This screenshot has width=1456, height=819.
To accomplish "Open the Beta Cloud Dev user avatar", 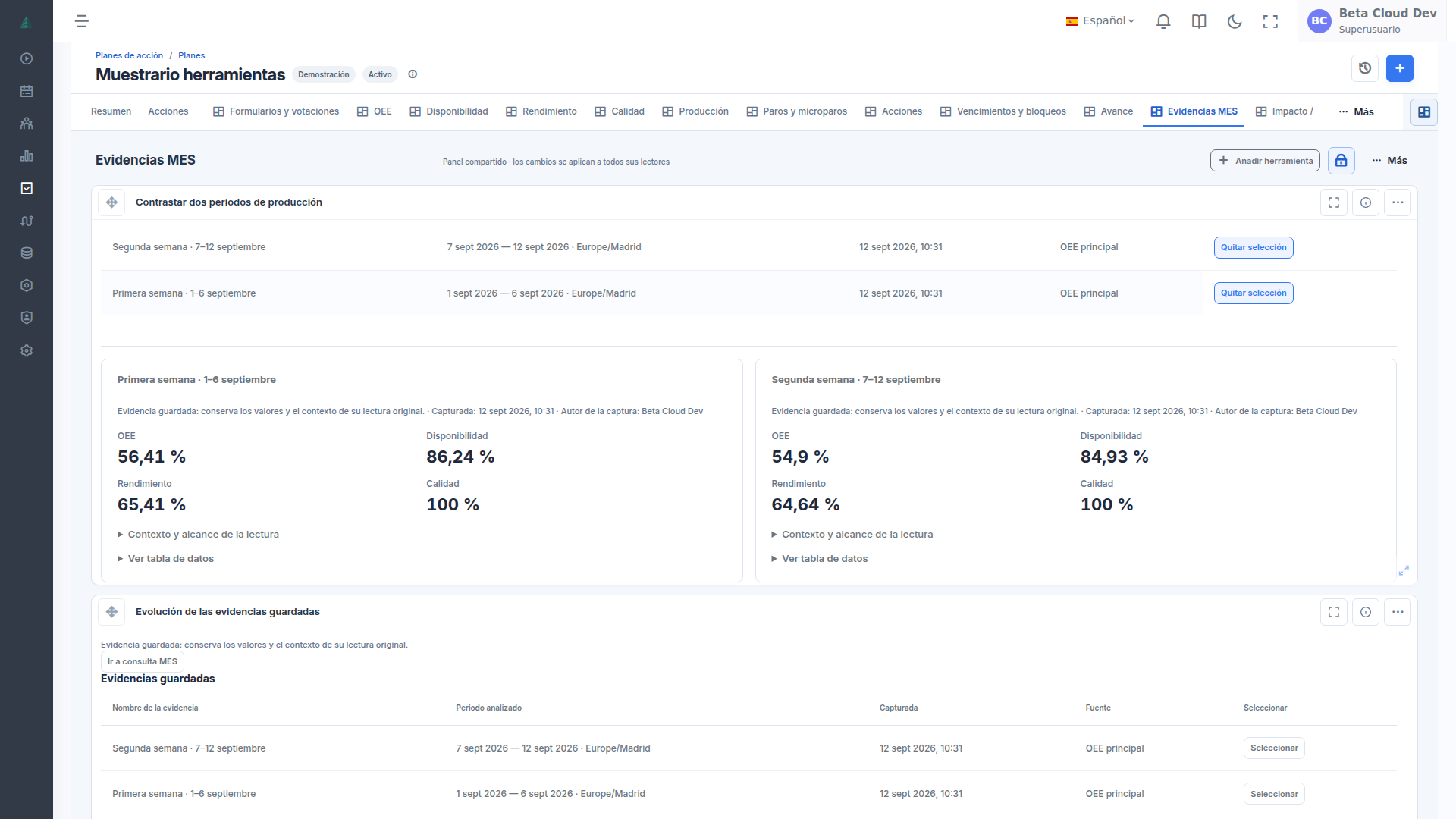I will pos(1319,21).
